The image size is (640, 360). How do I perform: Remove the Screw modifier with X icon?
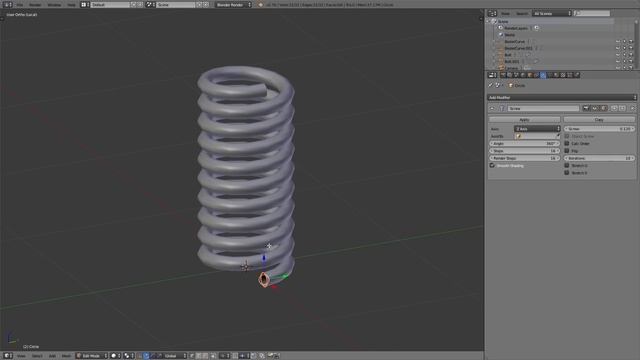coord(632,108)
